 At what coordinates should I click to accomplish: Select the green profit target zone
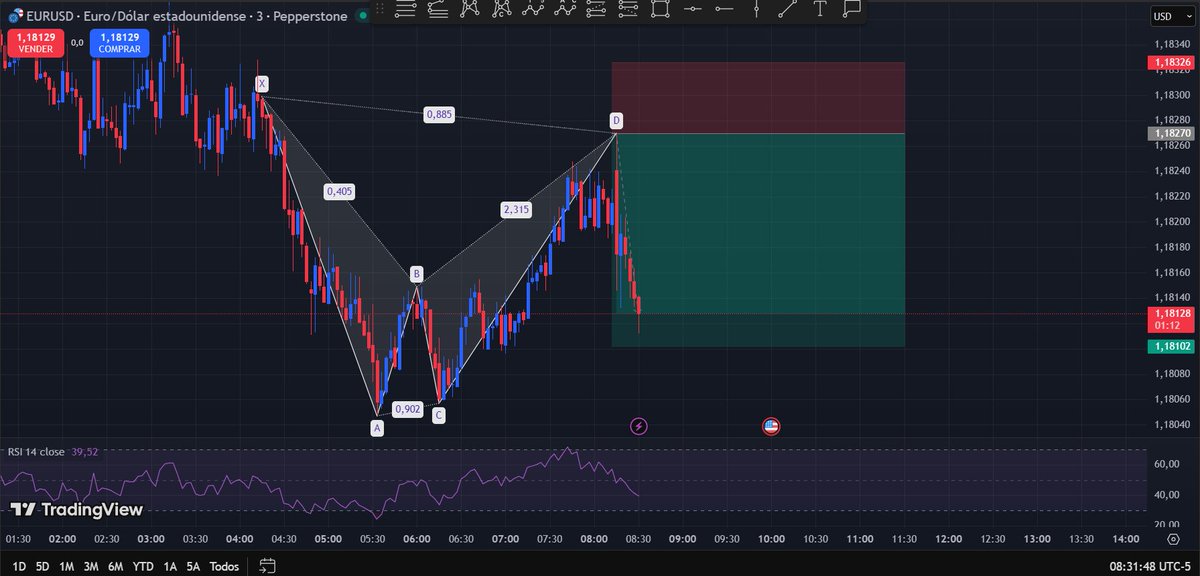coord(758,240)
